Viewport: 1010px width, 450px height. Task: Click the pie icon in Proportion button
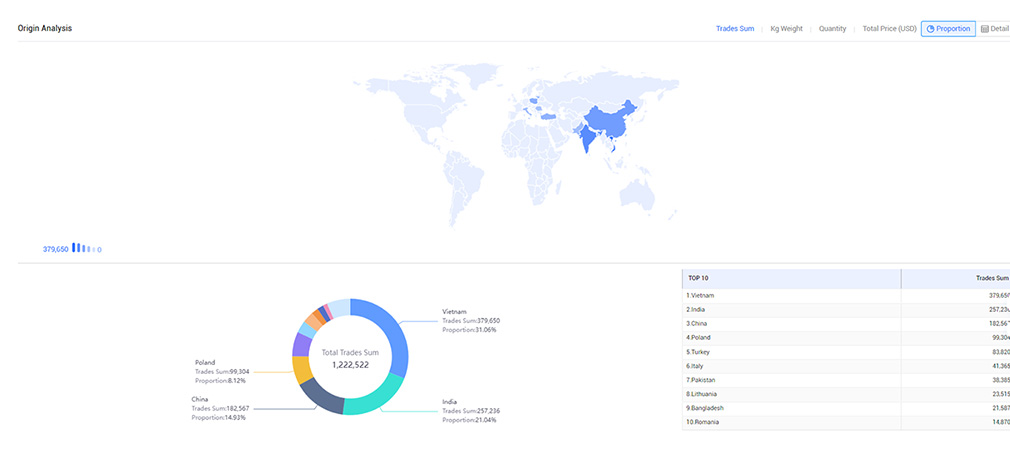pos(931,29)
